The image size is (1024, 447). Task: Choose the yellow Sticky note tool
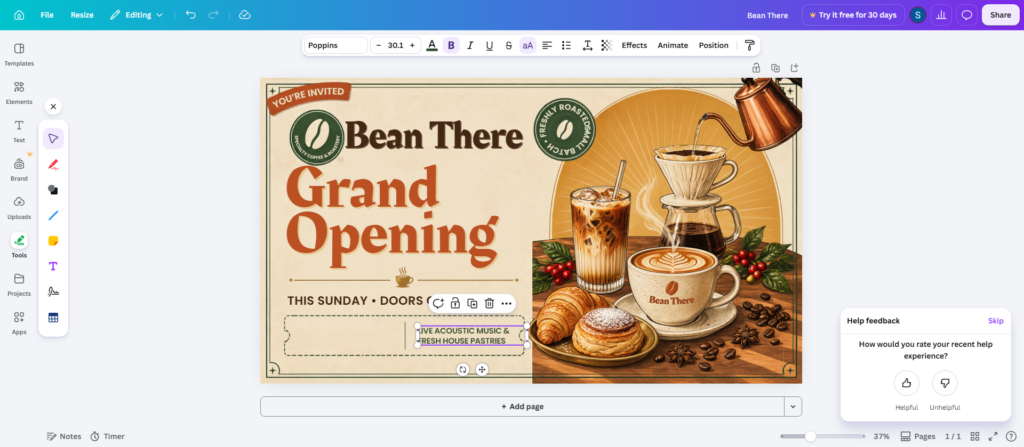click(53, 240)
